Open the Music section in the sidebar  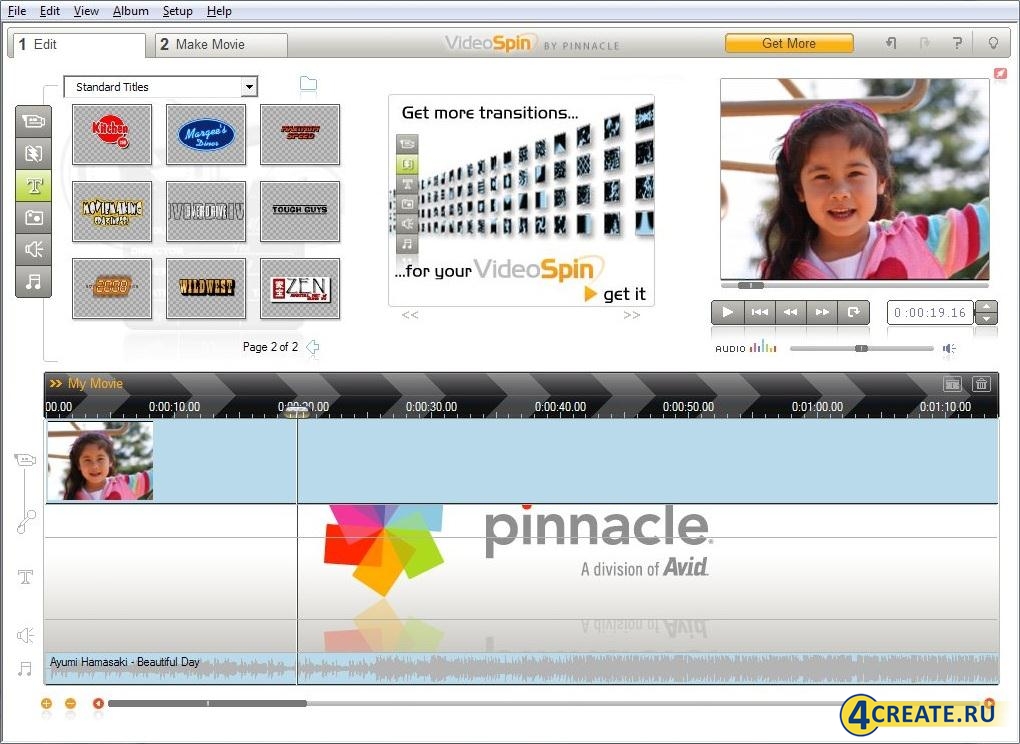click(x=33, y=281)
